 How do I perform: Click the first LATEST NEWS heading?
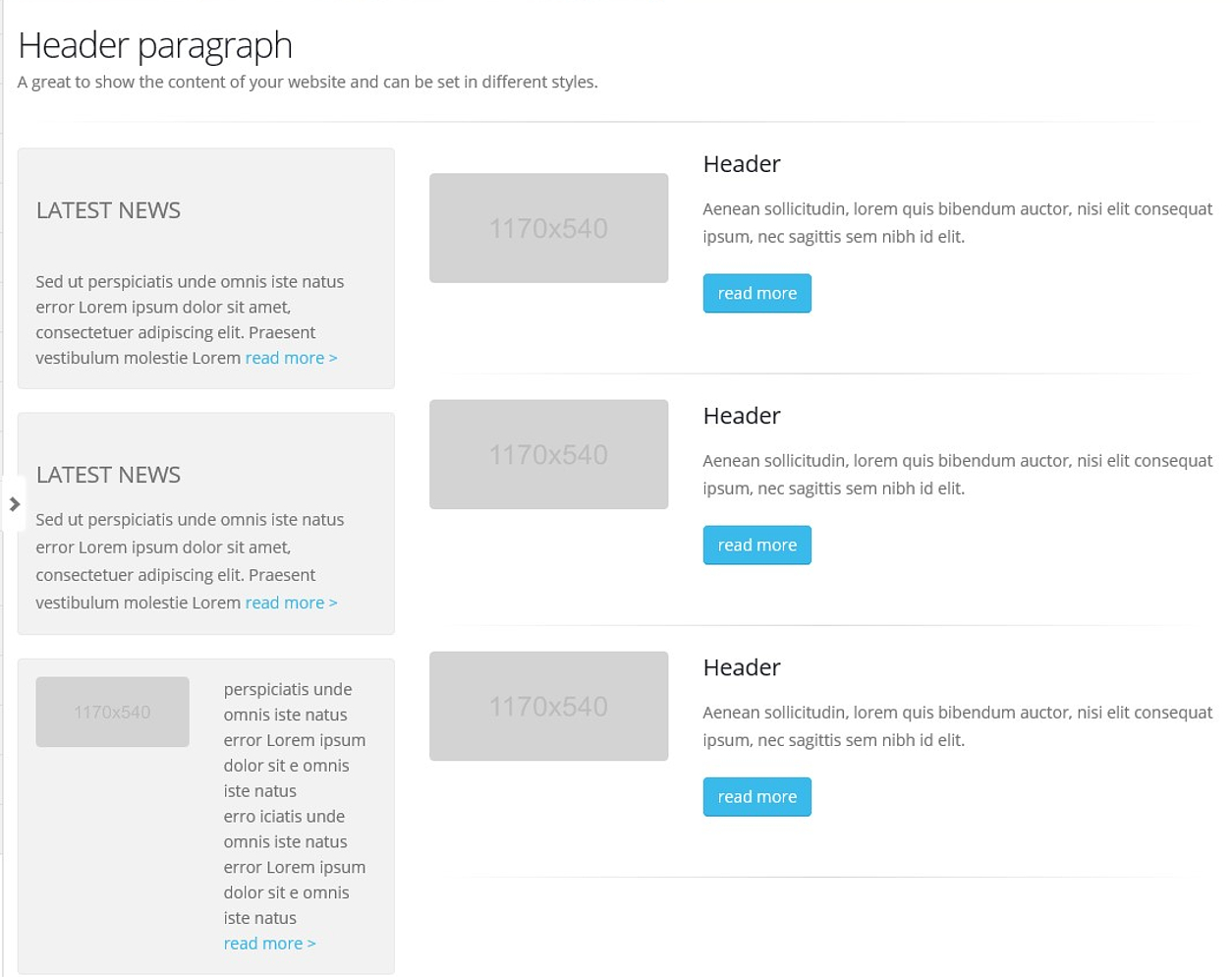pos(108,210)
